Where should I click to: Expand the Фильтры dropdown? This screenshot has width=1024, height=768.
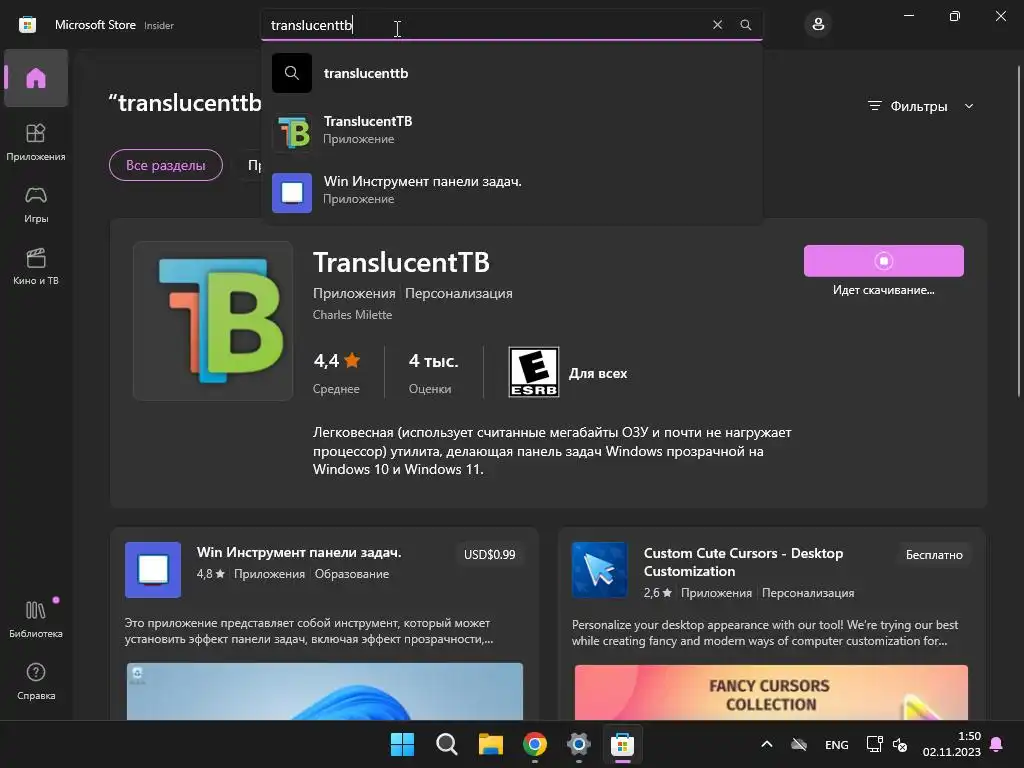pyautogui.click(x=920, y=106)
